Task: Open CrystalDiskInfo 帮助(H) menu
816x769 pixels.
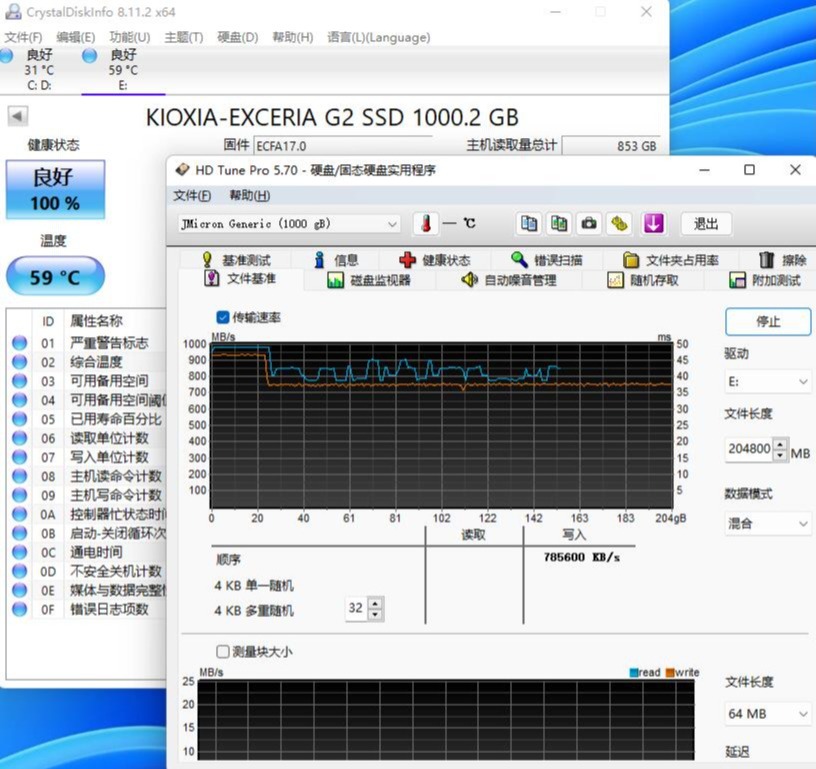Action: [293, 37]
